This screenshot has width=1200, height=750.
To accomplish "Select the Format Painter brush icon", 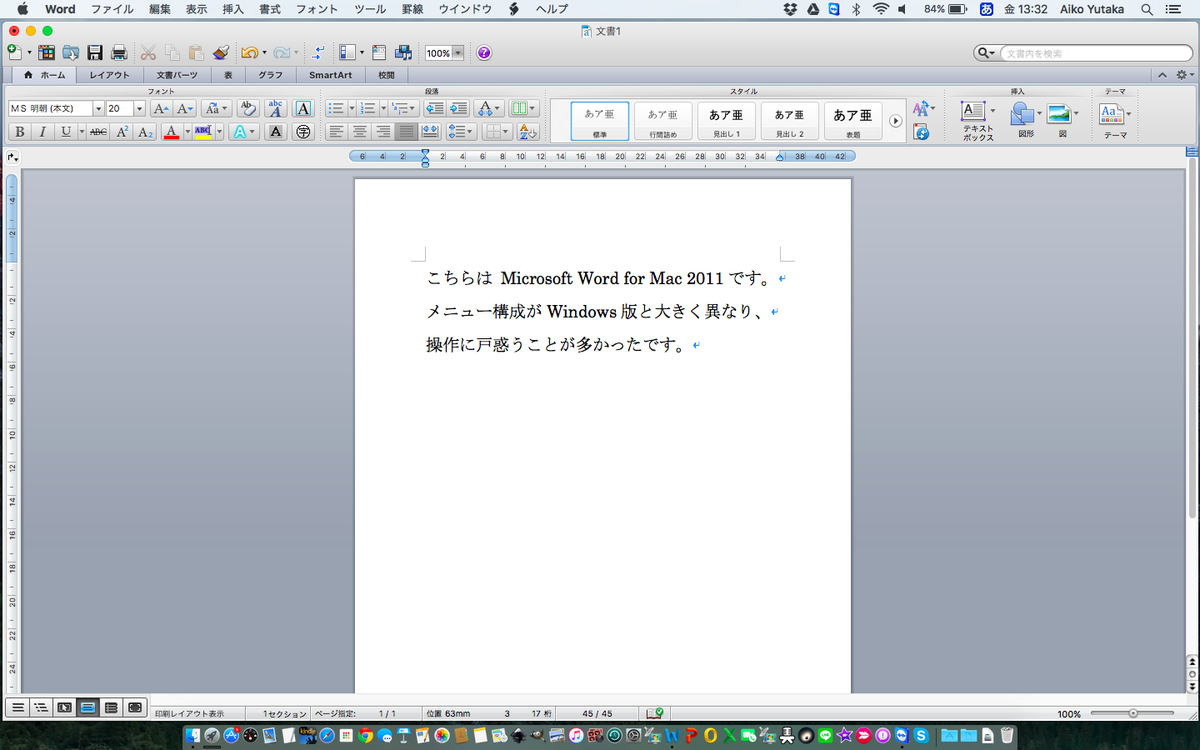I will click(x=221, y=52).
